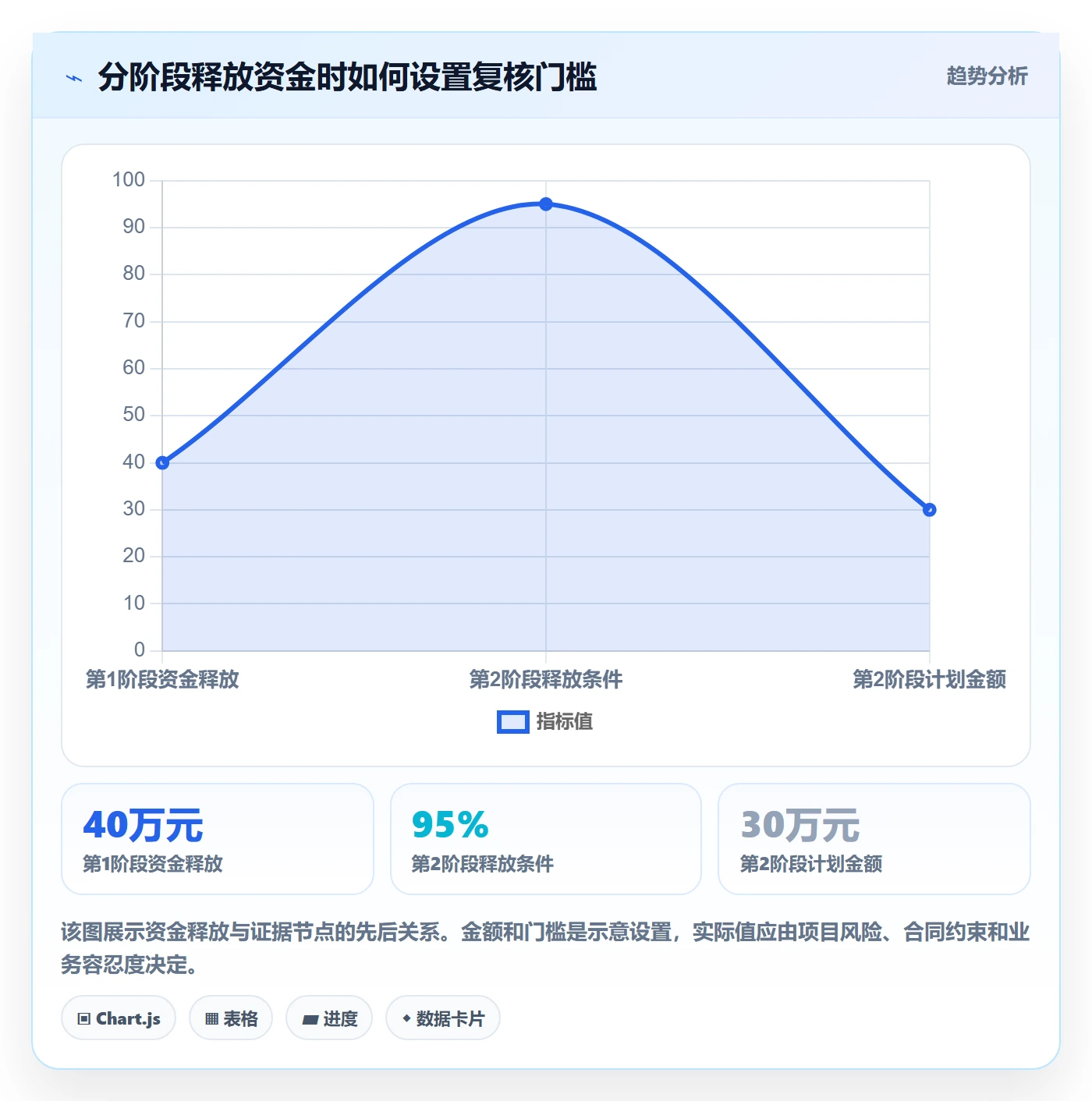Select the data point at value 95

coord(546,204)
